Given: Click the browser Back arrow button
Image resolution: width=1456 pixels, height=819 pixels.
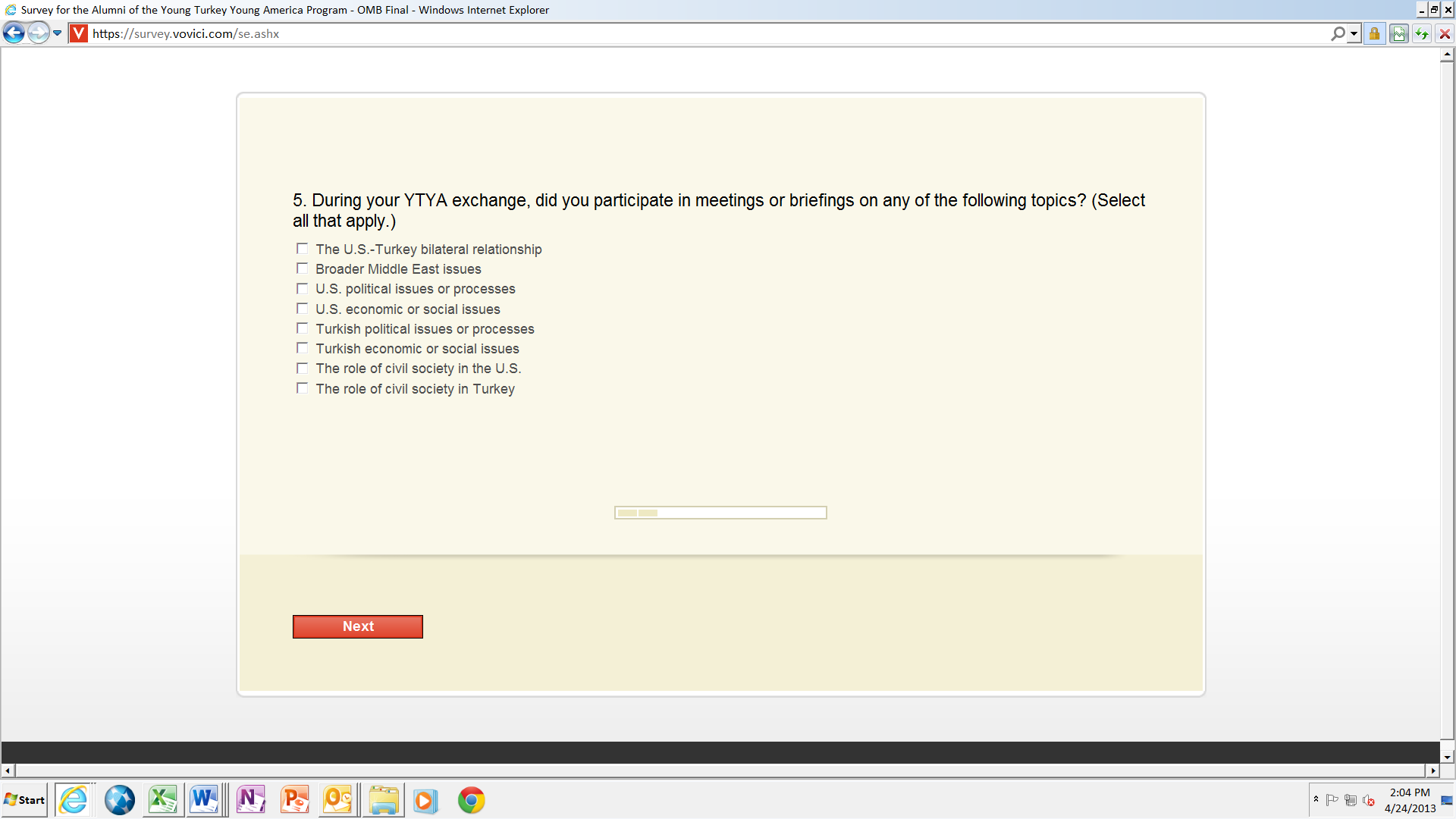Looking at the screenshot, I should (x=14, y=33).
